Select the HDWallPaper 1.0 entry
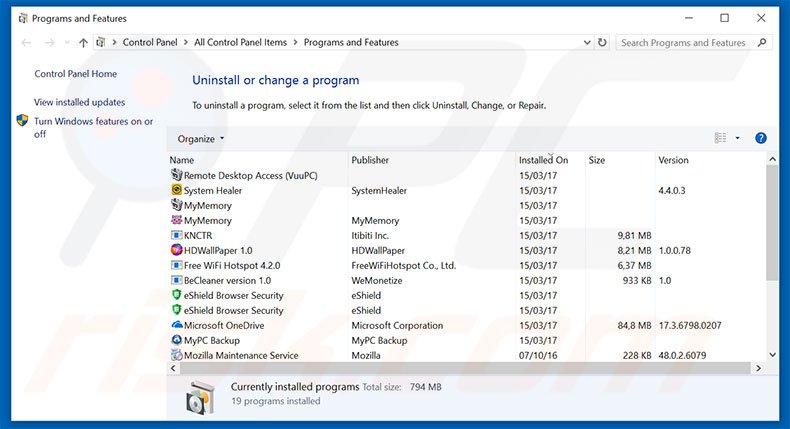Screen dimensions: 790x429 tap(218, 251)
